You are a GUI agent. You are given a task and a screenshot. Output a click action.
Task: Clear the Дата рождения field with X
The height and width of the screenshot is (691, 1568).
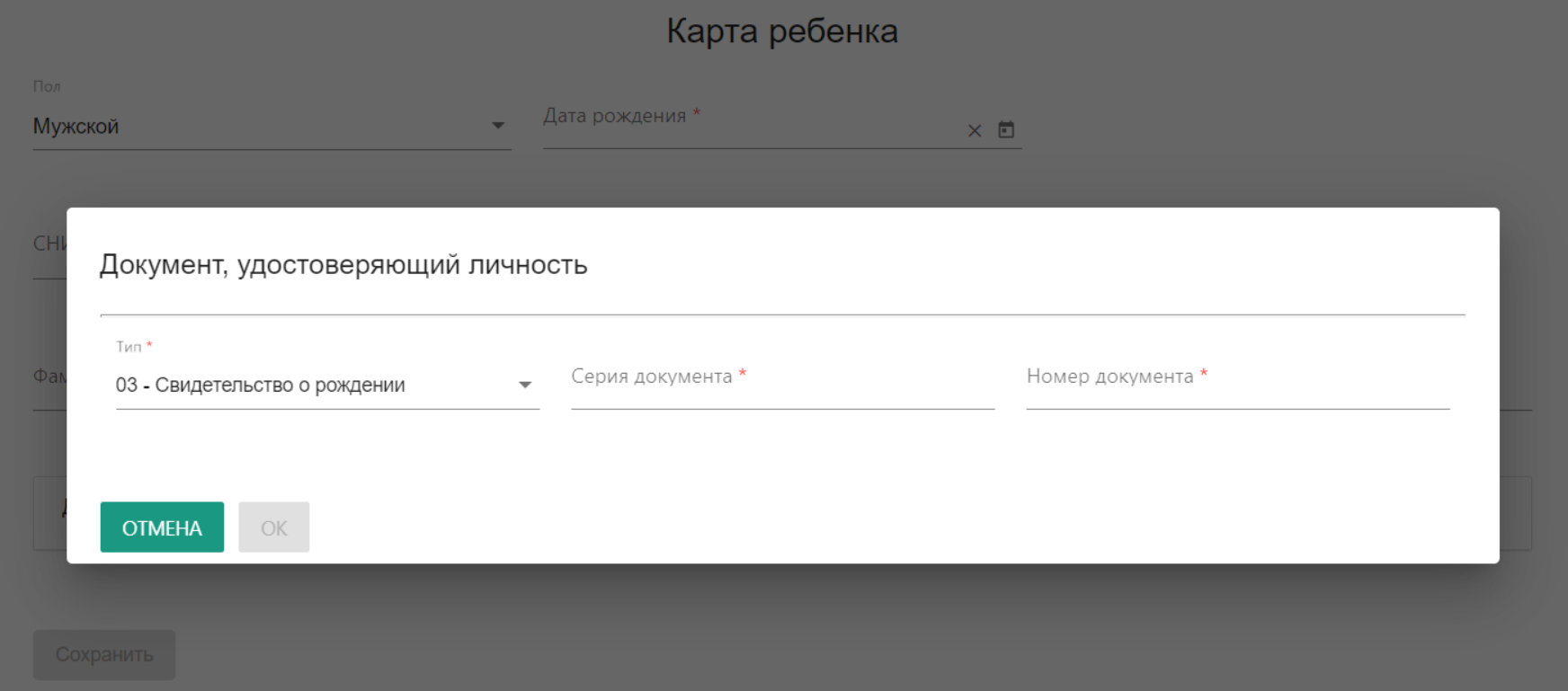pos(975,131)
